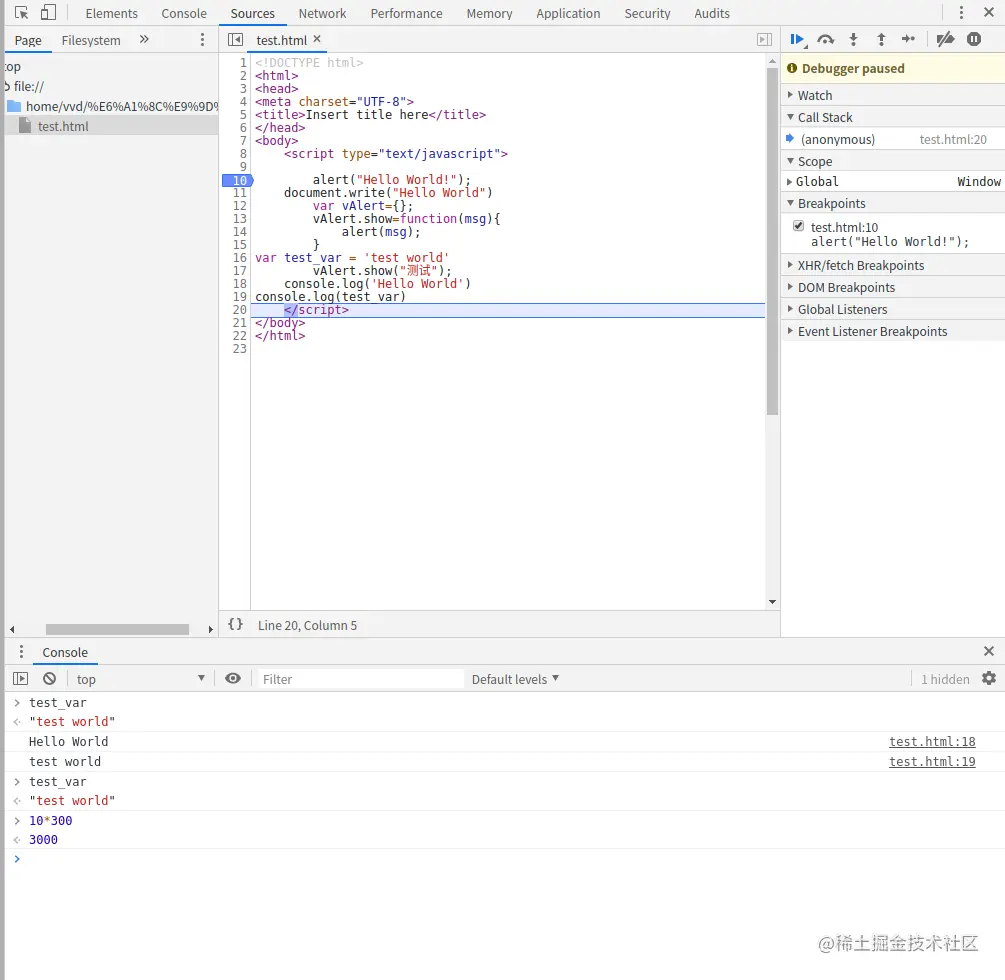Resume script execution

(x=797, y=40)
